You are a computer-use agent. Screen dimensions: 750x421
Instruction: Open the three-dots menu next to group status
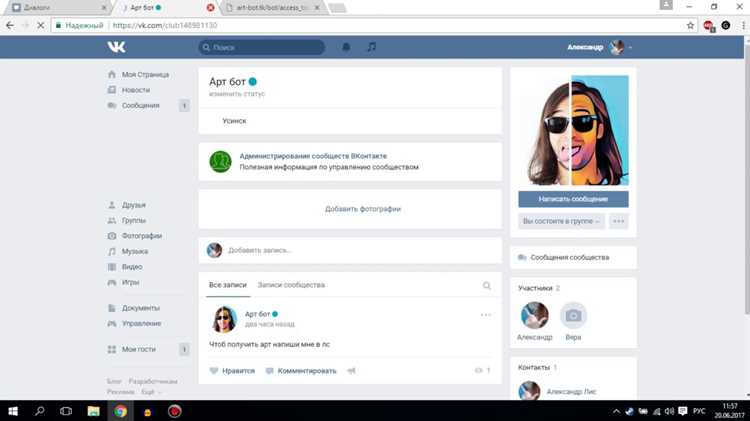pos(618,221)
